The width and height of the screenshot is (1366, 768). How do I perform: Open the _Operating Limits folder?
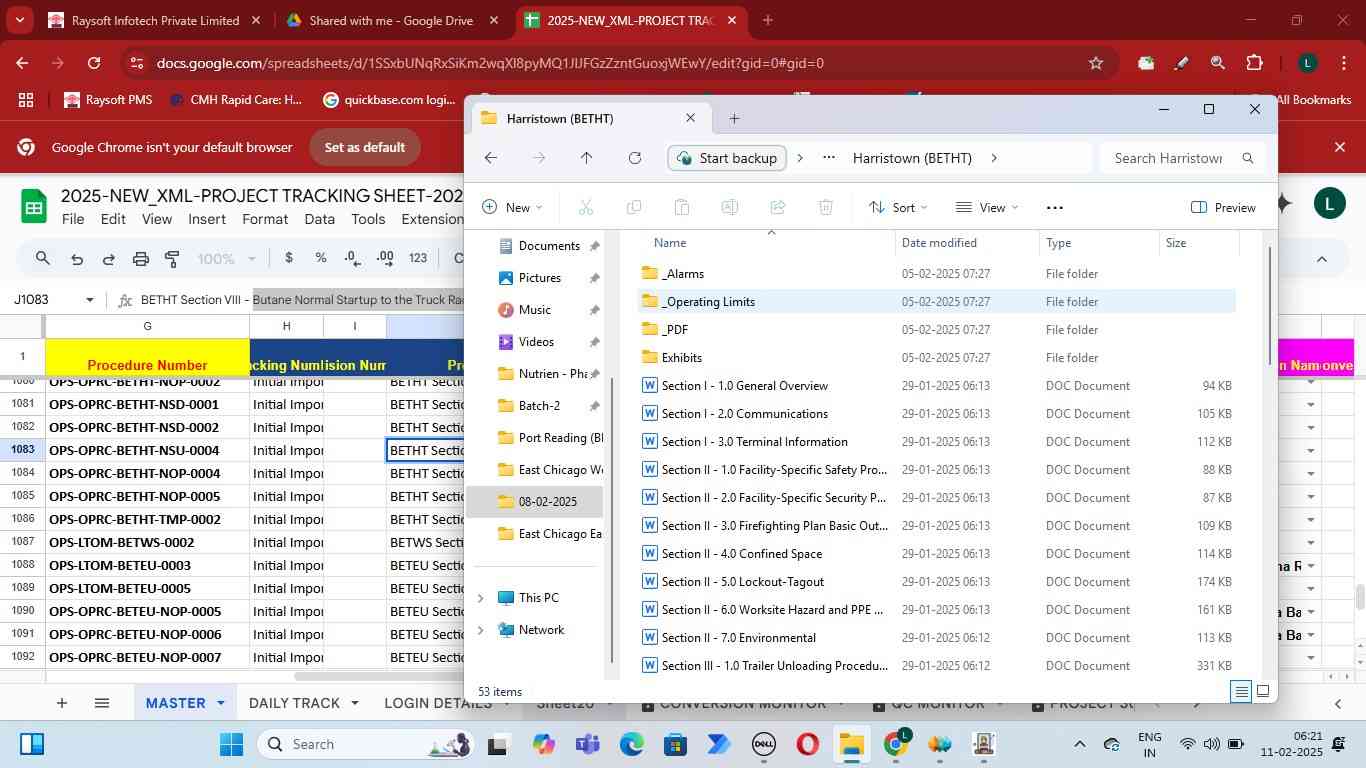pos(935,302)
